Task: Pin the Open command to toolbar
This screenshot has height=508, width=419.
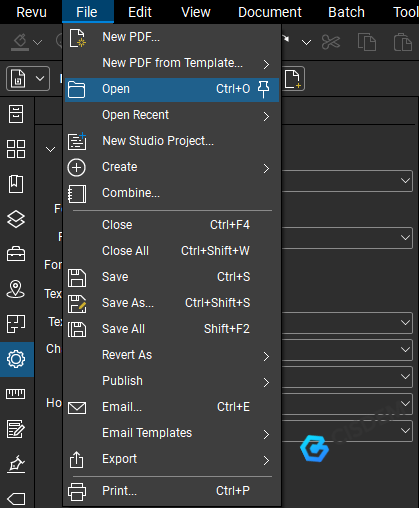Action: (x=263, y=89)
